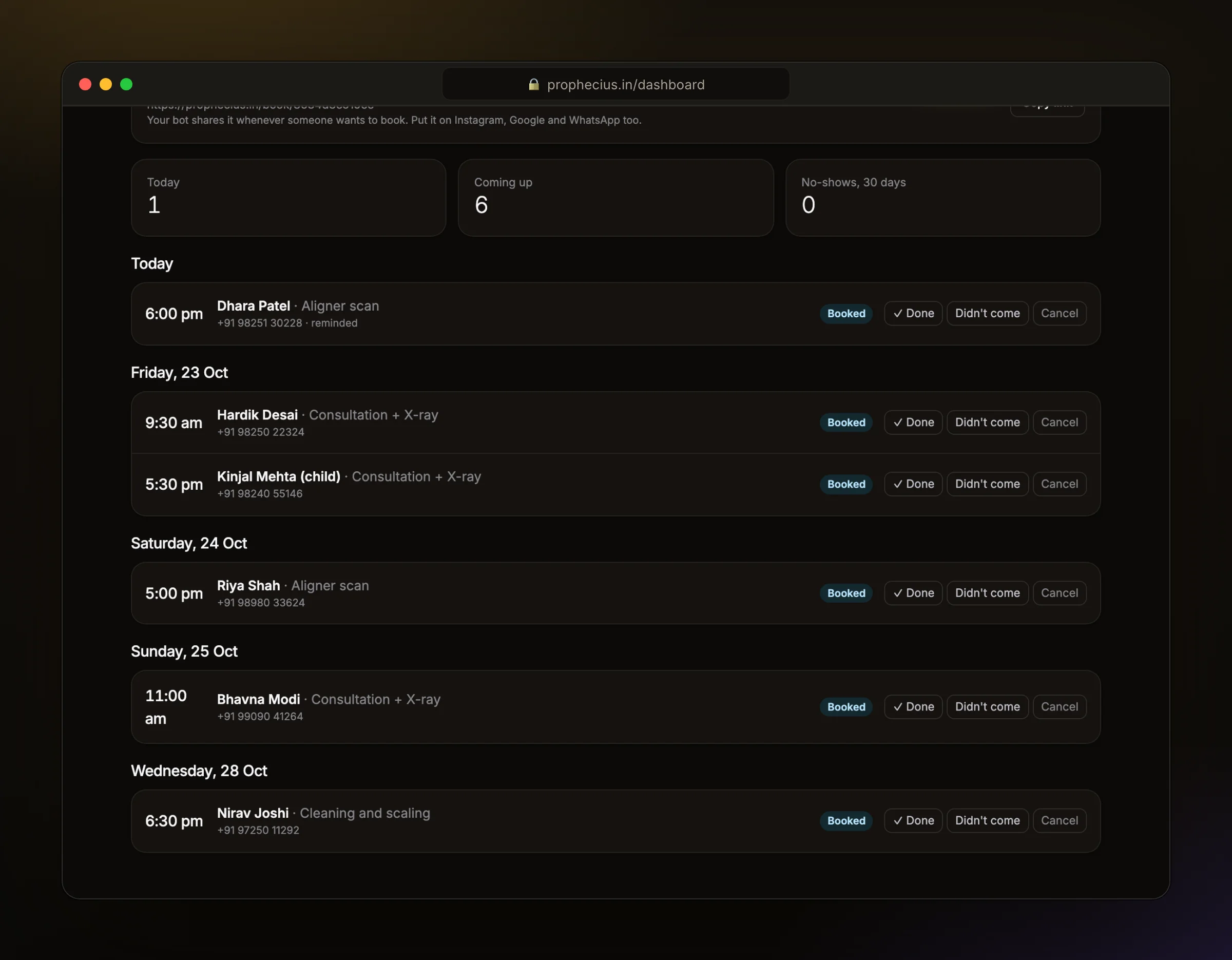
Task: Click the name Riya Shah
Action: coord(248,585)
